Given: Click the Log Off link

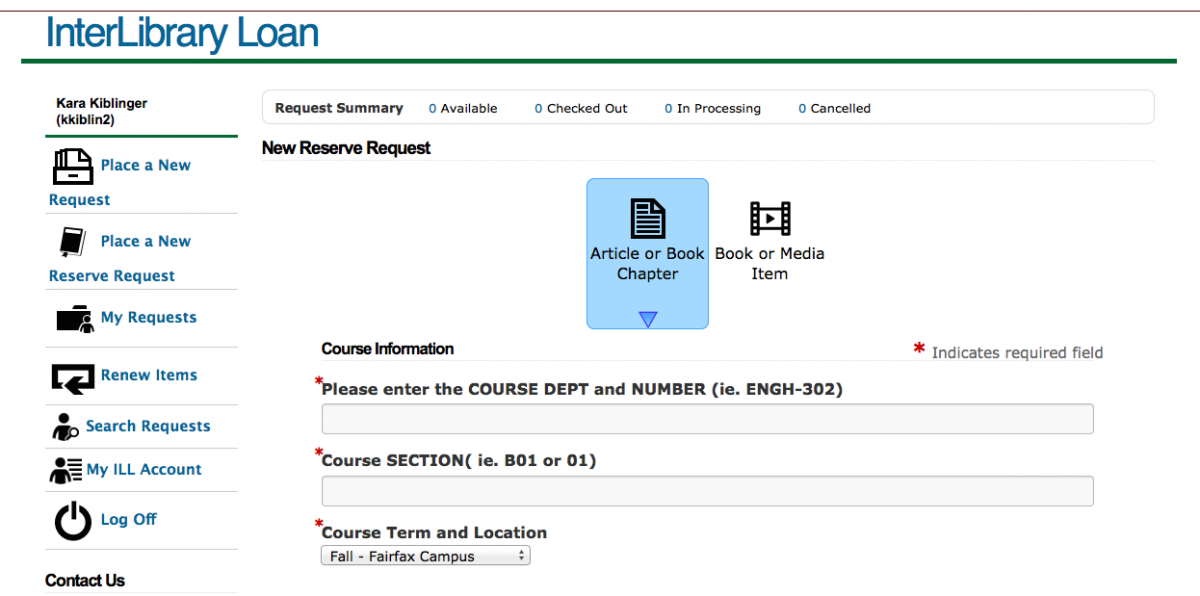Looking at the screenshot, I should pos(129,519).
